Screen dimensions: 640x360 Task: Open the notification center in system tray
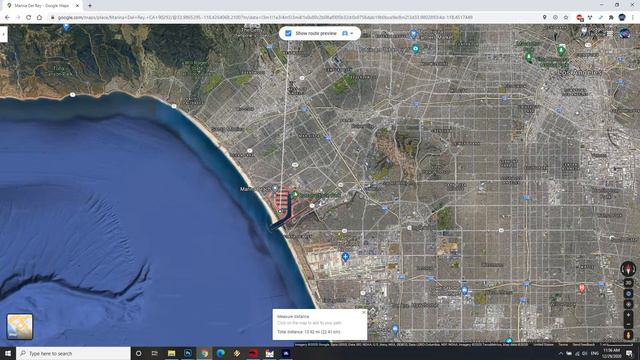(629, 353)
